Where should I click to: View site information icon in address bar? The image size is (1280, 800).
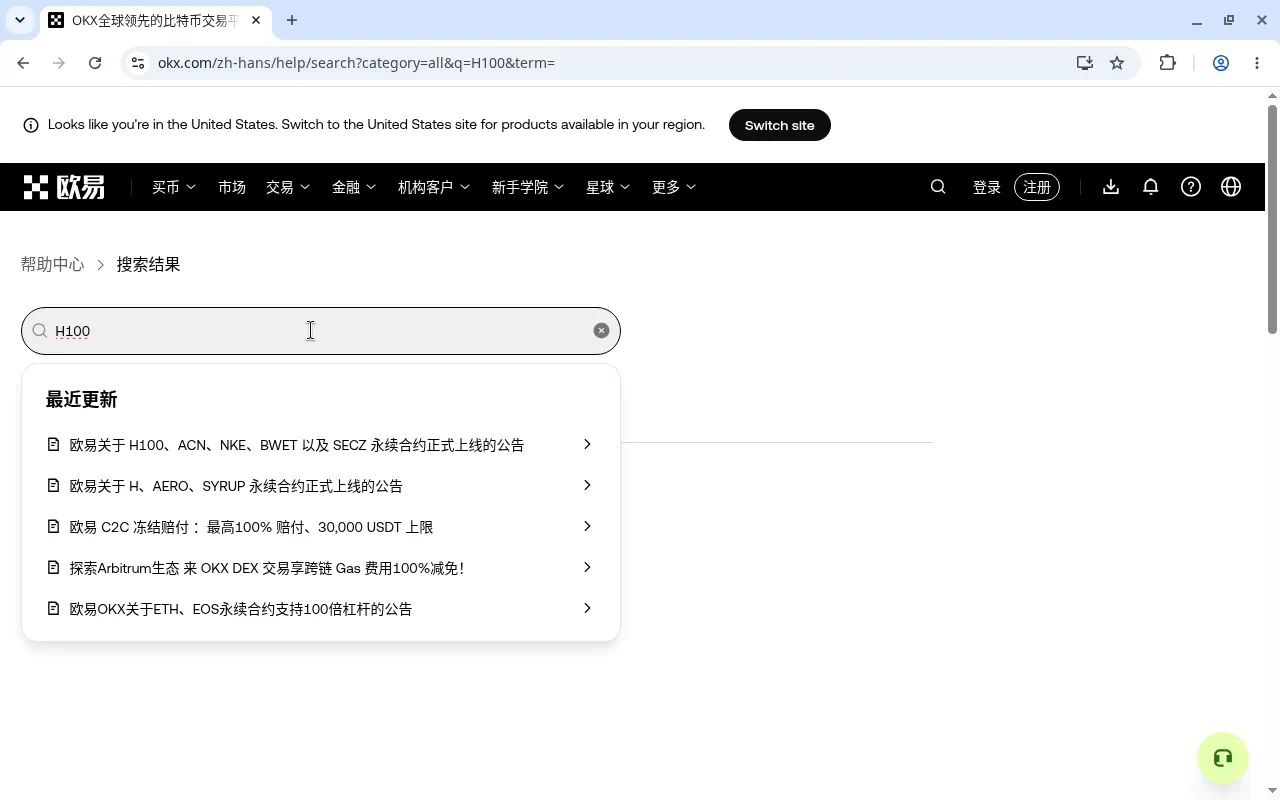click(138, 63)
